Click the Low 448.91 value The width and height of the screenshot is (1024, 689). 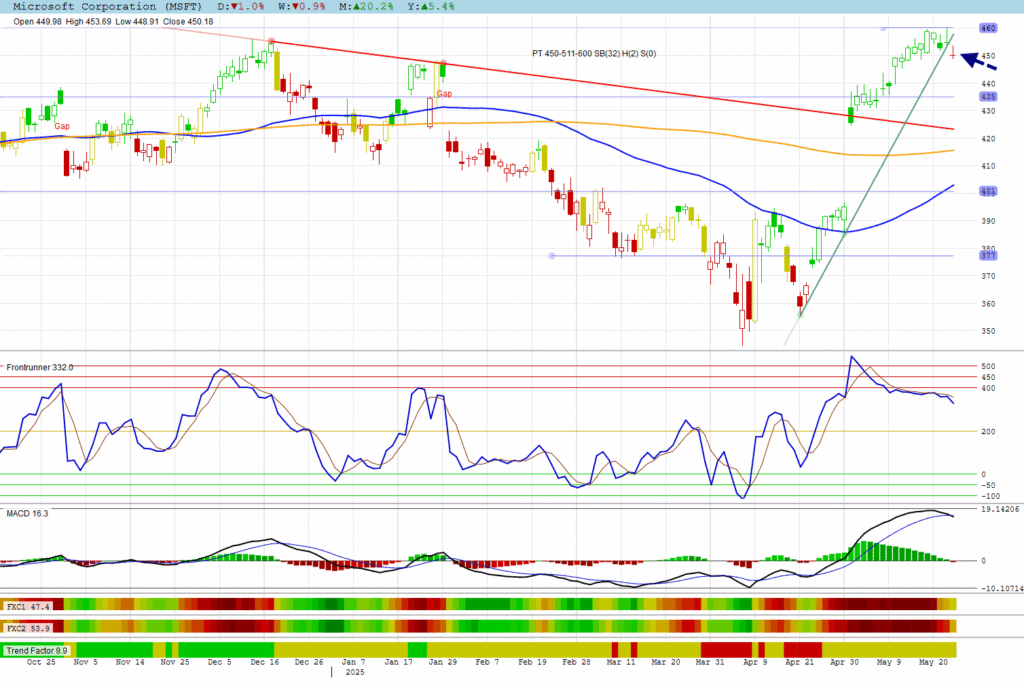point(137,22)
